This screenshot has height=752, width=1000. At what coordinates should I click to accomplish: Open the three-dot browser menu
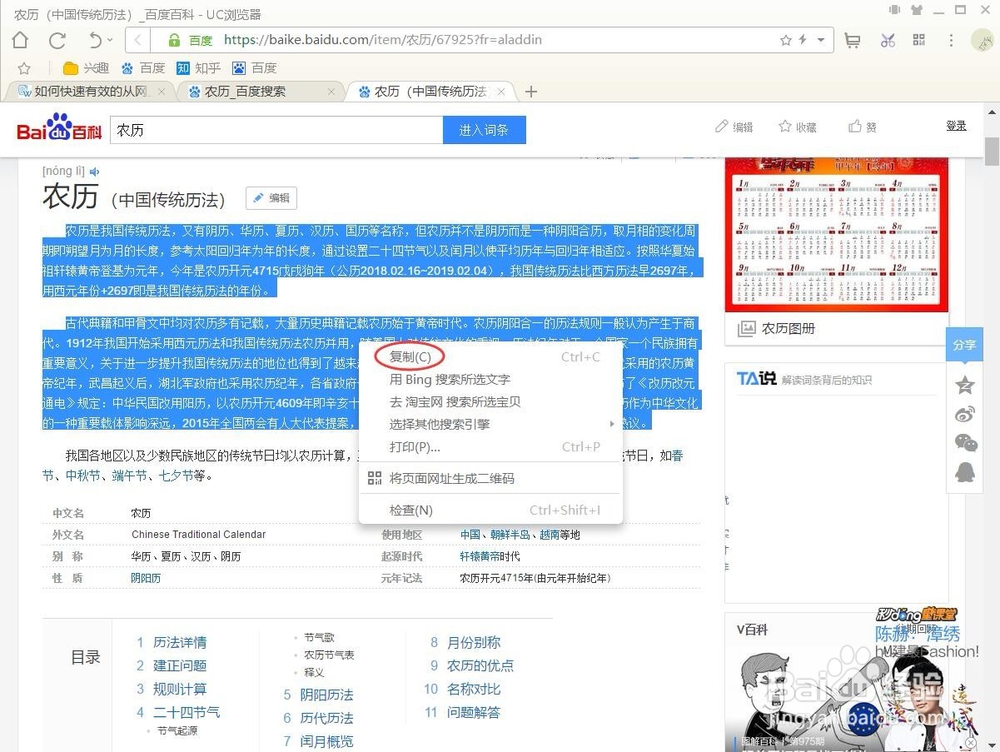click(951, 40)
